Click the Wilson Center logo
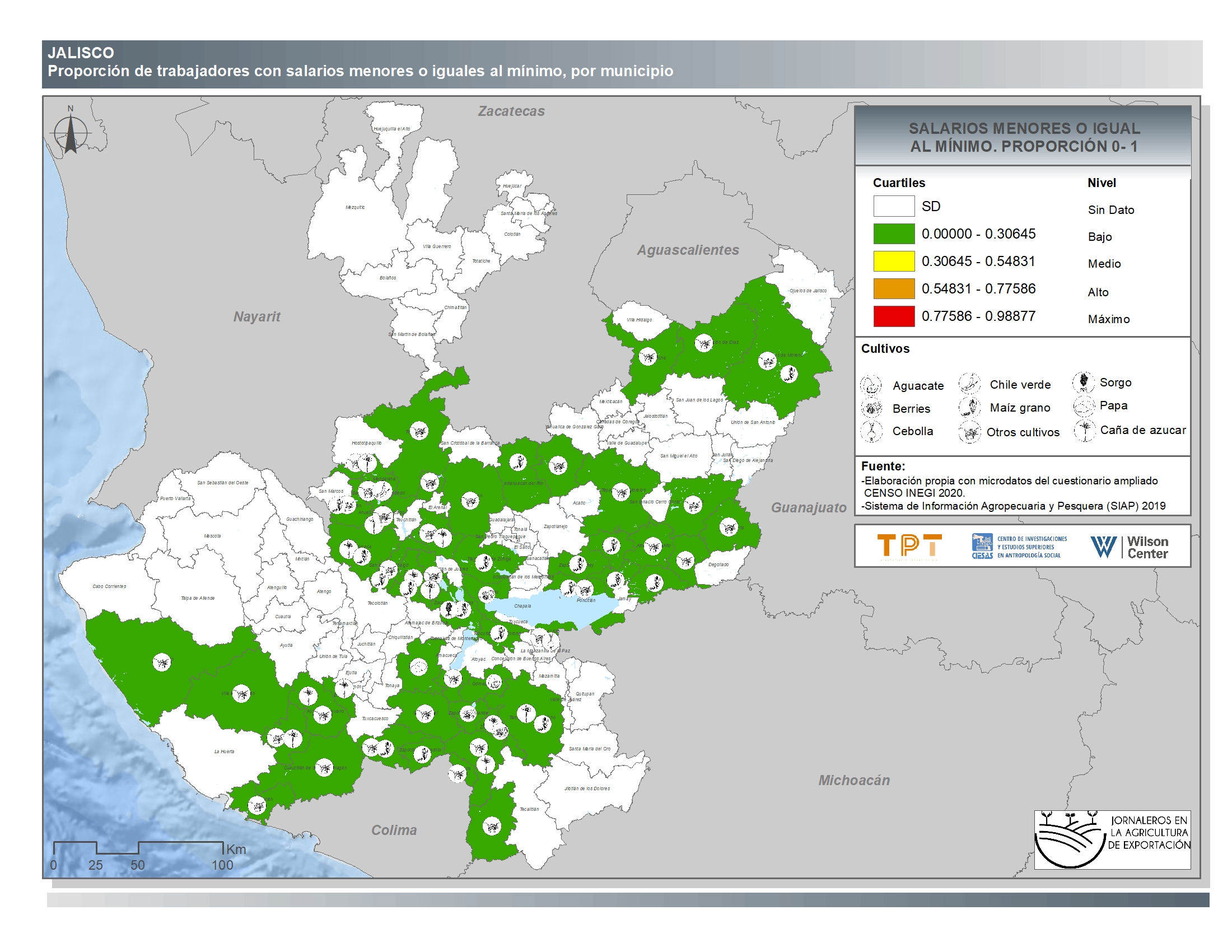Screen dimensions: 1232x952 click(1130, 547)
